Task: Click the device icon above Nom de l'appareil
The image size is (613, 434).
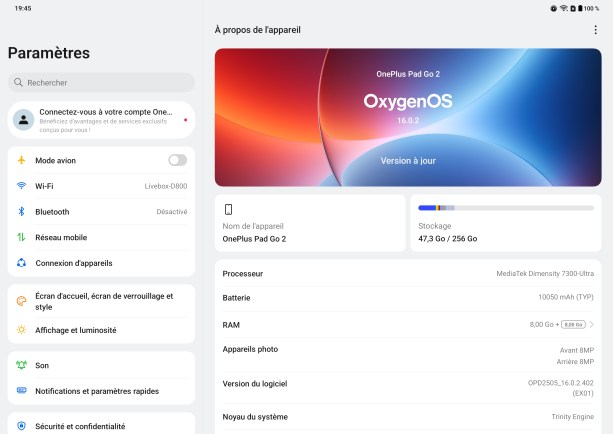Action: [228, 210]
